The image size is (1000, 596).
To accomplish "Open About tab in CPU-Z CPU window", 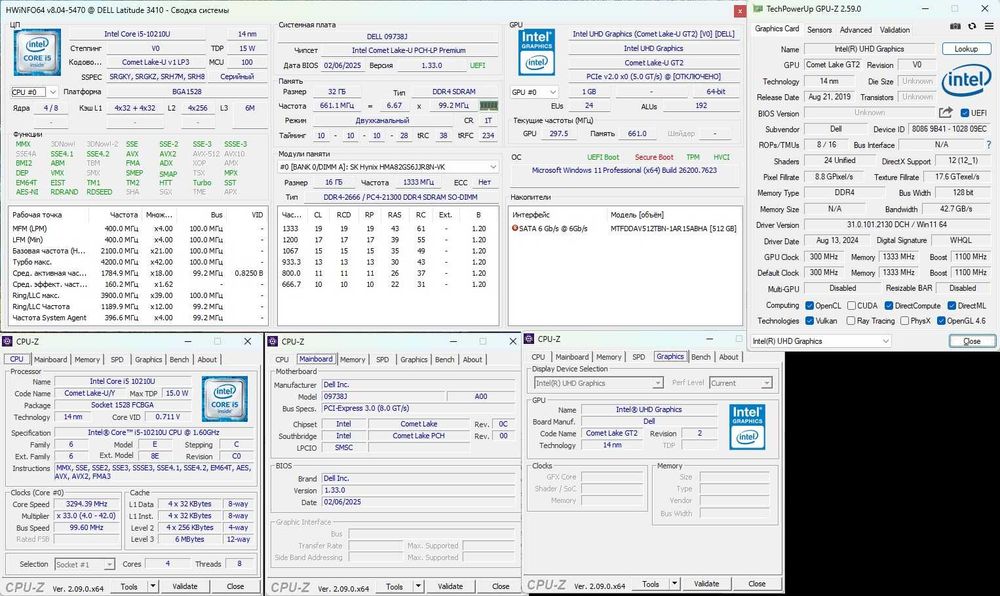I will [x=207, y=360].
